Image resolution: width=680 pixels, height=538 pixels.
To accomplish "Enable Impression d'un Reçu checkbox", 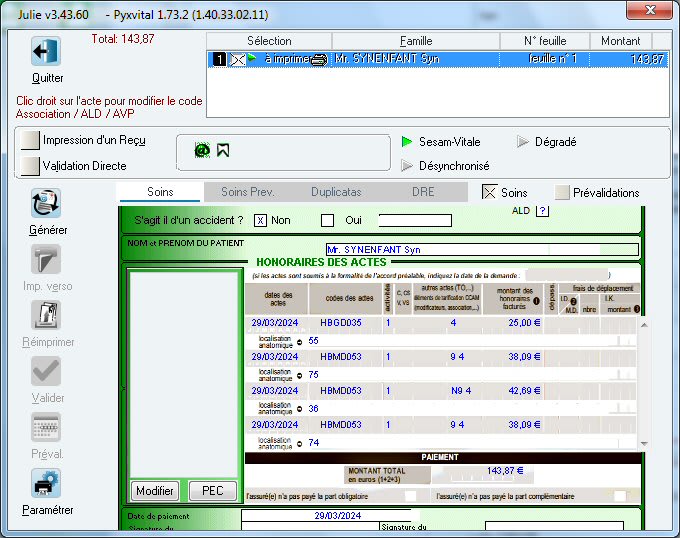I will pos(30,140).
